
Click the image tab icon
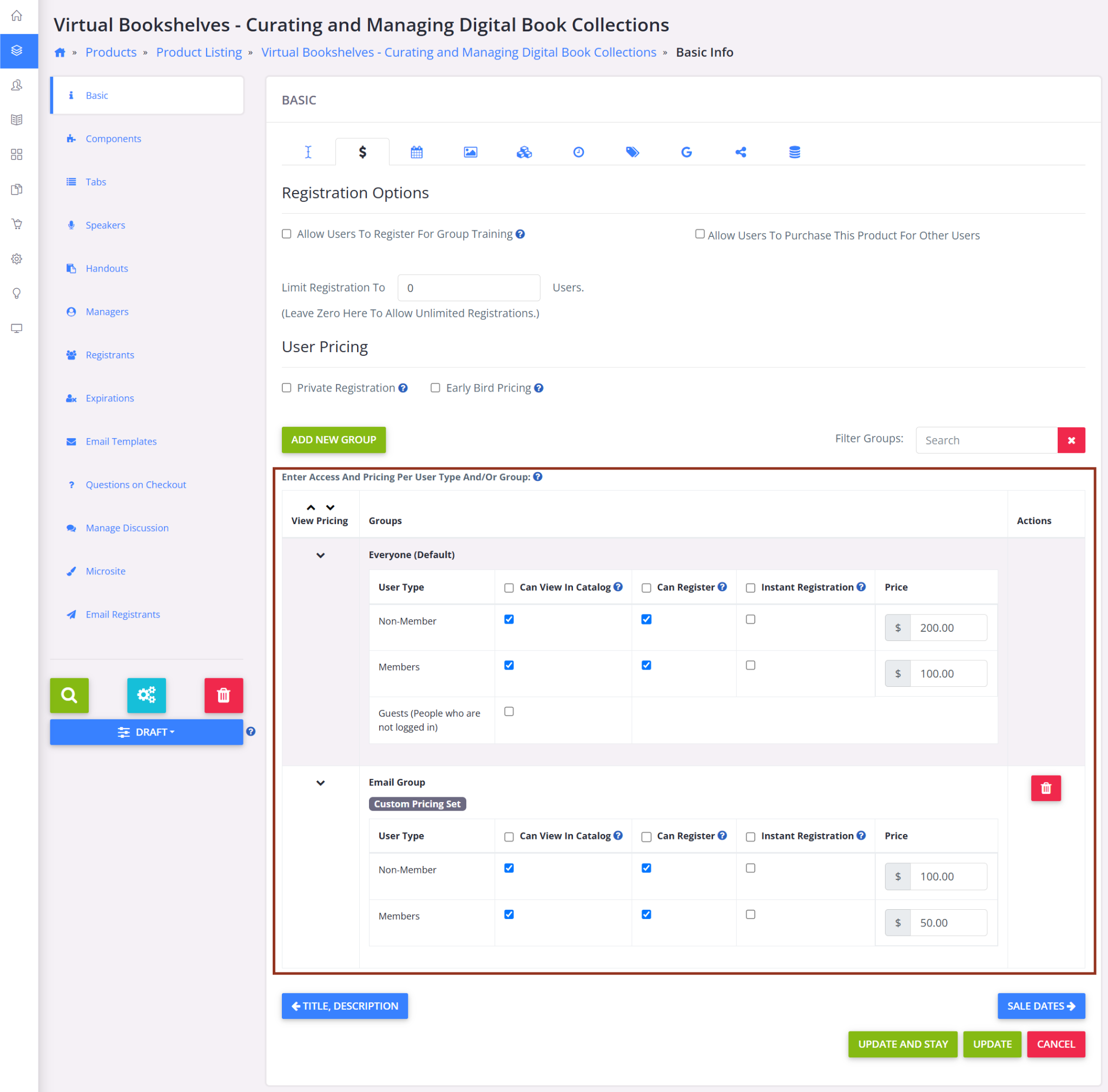pyautogui.click(x=470, y=152)
